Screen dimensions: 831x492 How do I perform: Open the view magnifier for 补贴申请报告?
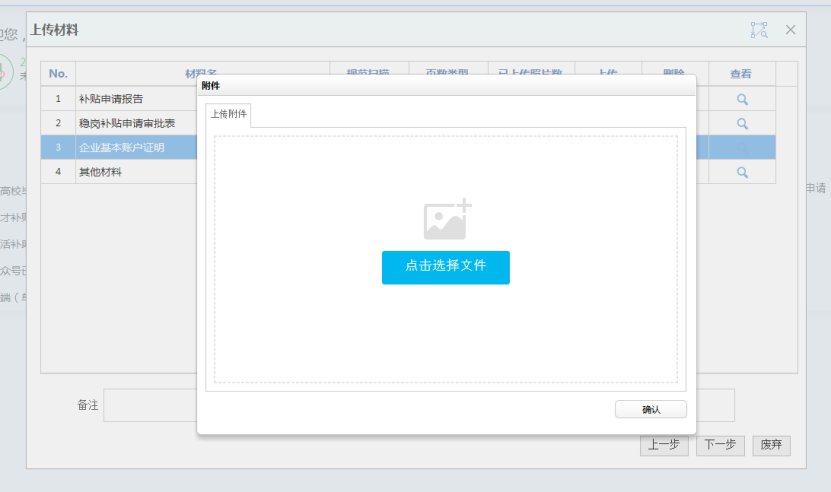pyautogui.click(x=742, y=99)
